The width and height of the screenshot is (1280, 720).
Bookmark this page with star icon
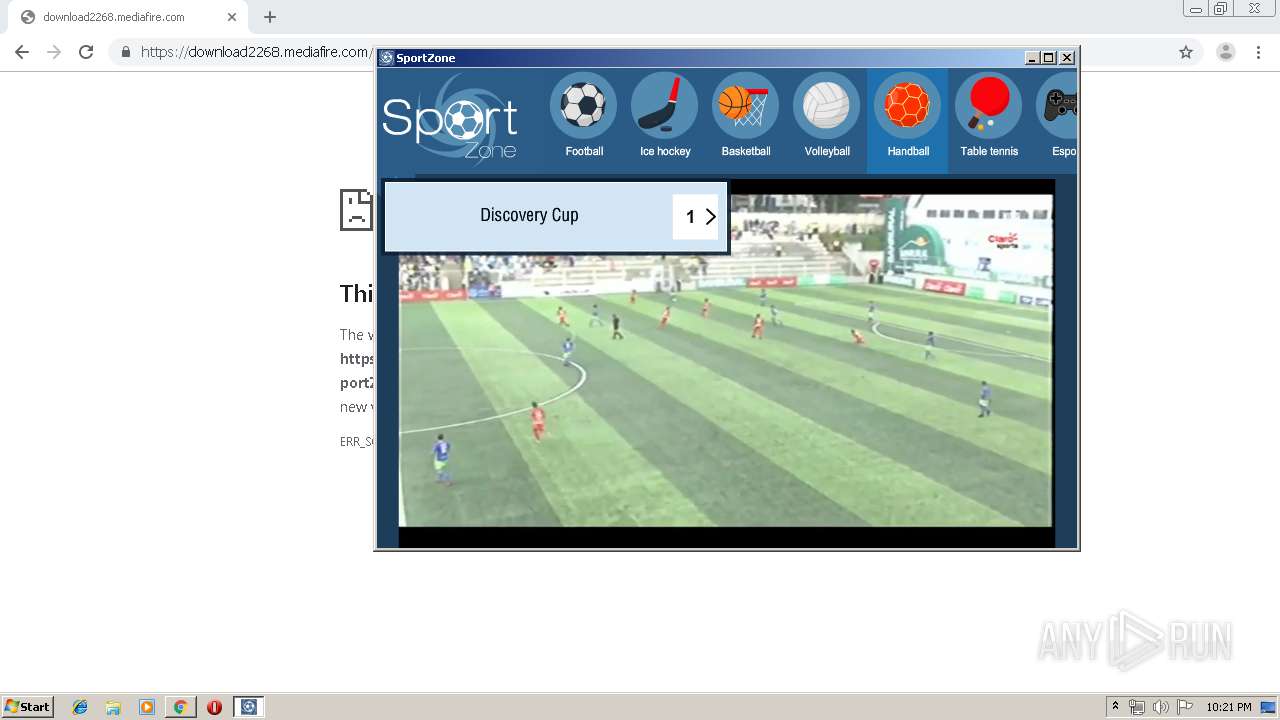coord(1186,52)
